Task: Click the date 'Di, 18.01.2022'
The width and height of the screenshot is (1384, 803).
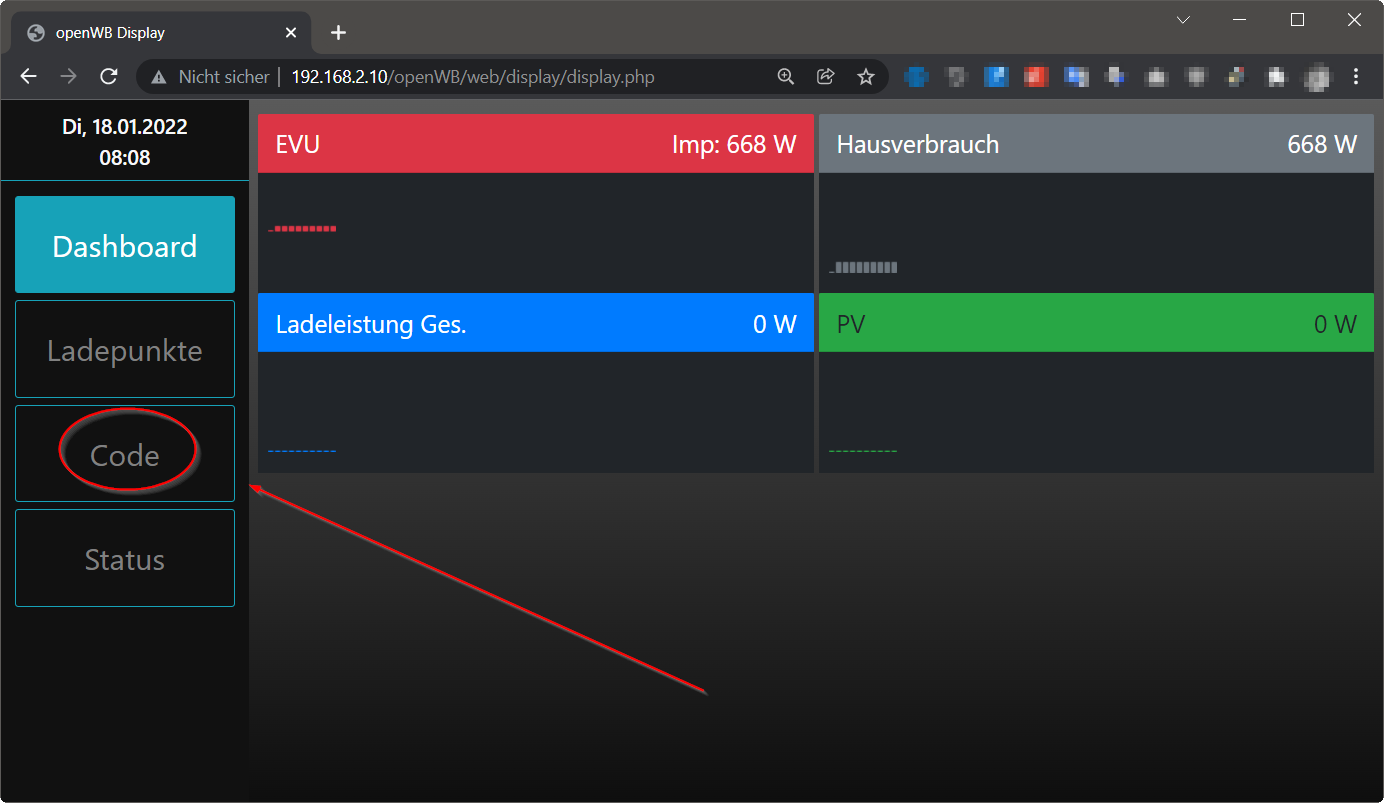Action: 125,127
